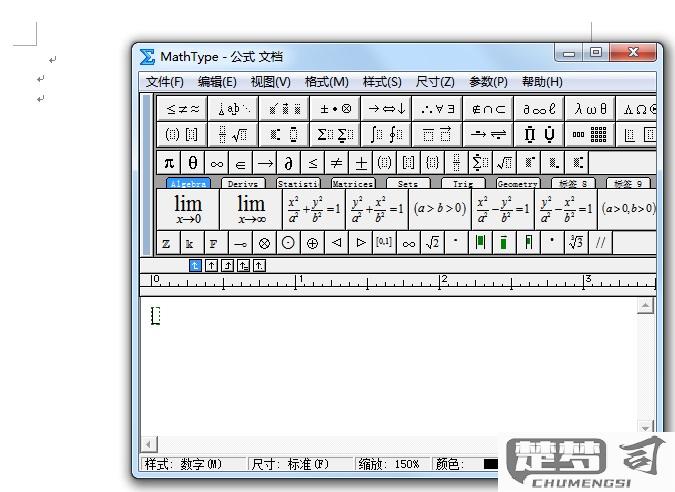
Task: Open the labeled arrow templates palette
Action: (488, 135)
